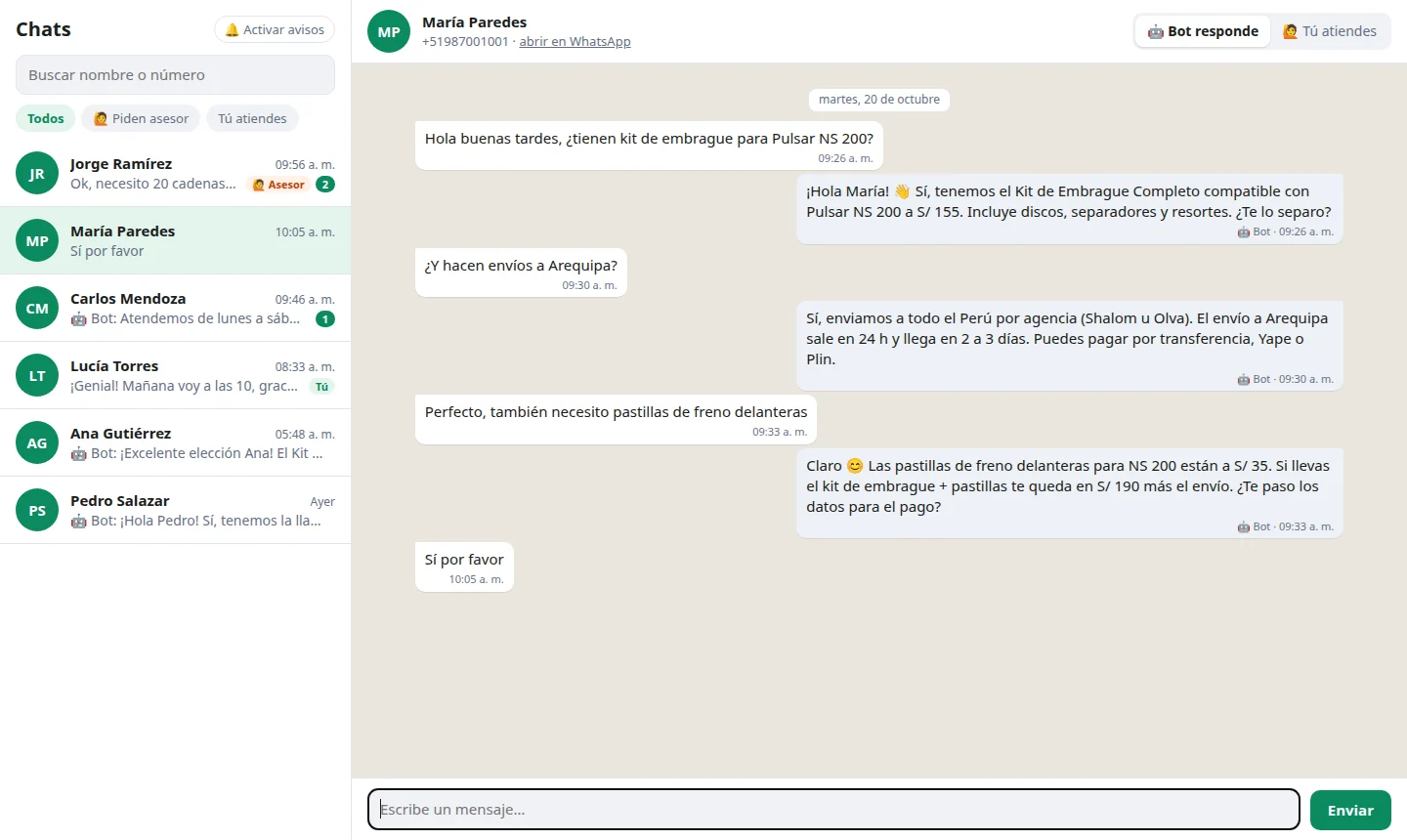Click the martes, 20 de octubre date chip
The height and width of the screenshot is (840, 1407).
pos(879,100)
